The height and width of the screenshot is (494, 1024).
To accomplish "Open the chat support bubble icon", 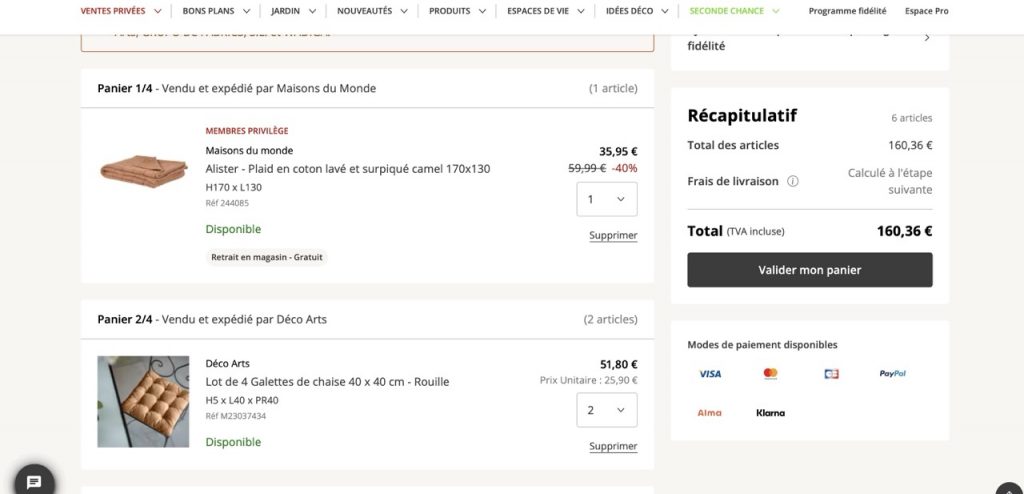I will pos(34,482).
